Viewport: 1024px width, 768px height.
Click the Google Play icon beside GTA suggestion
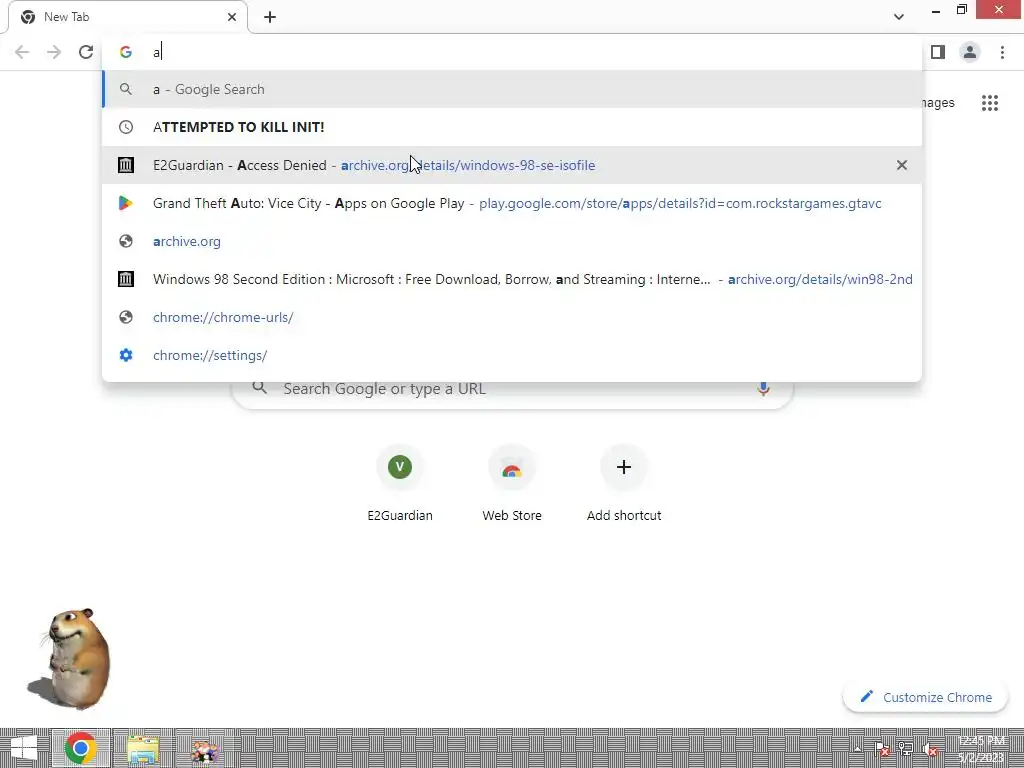(125, 203)
